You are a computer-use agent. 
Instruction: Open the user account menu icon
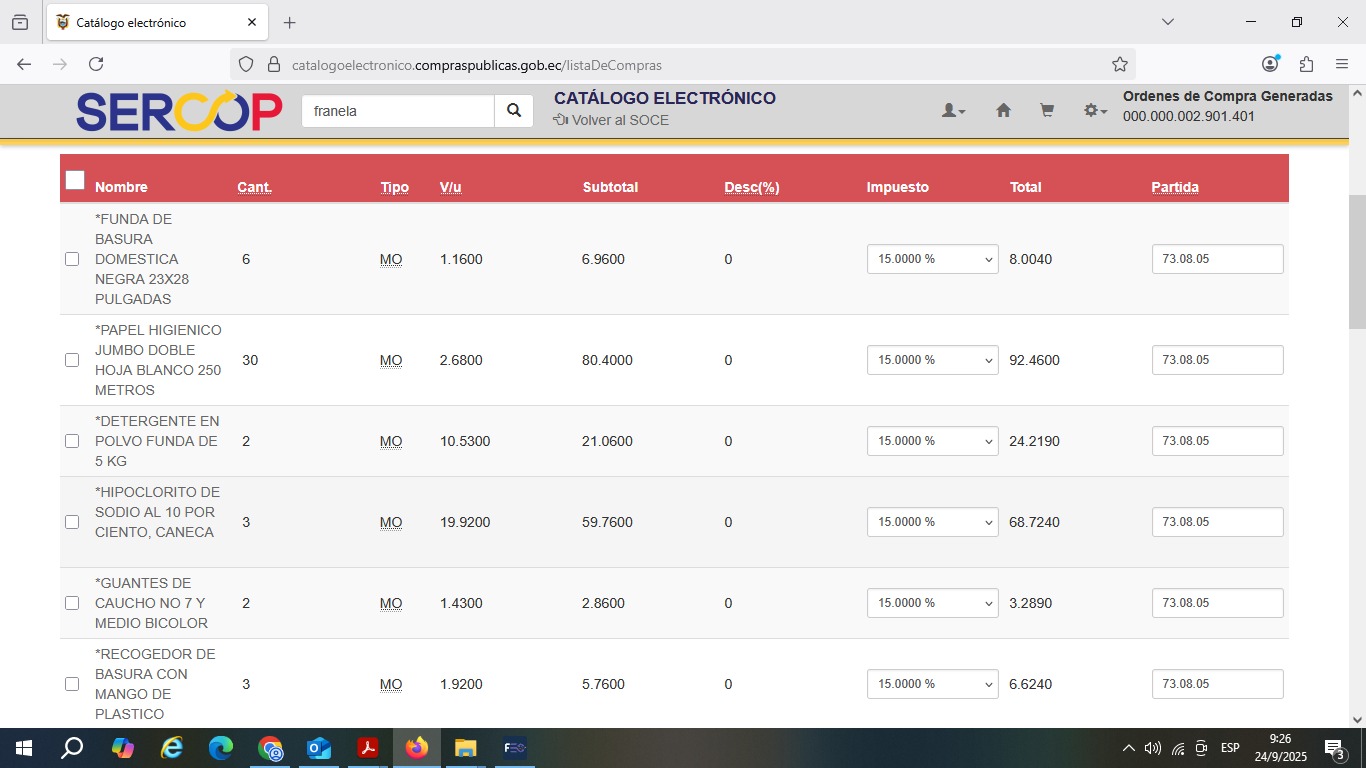pos(952,111)
